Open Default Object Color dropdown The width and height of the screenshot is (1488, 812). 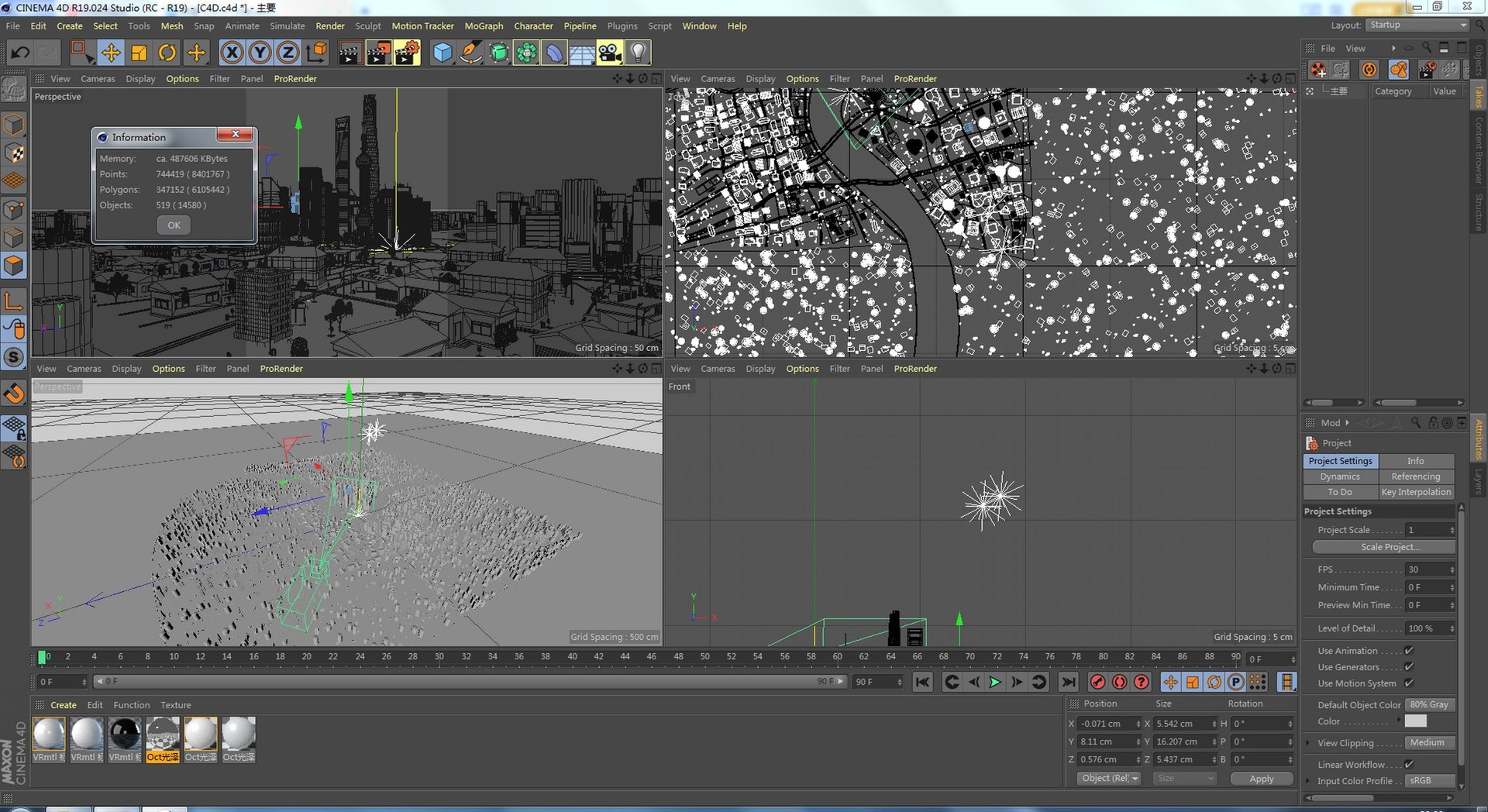(x=1429, y=705)
